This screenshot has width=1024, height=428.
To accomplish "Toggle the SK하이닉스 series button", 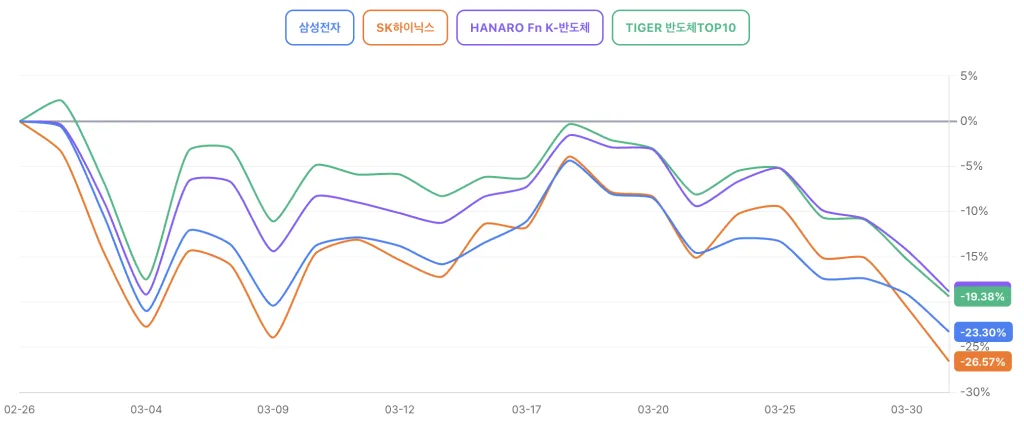I will (x=405, y=28).
